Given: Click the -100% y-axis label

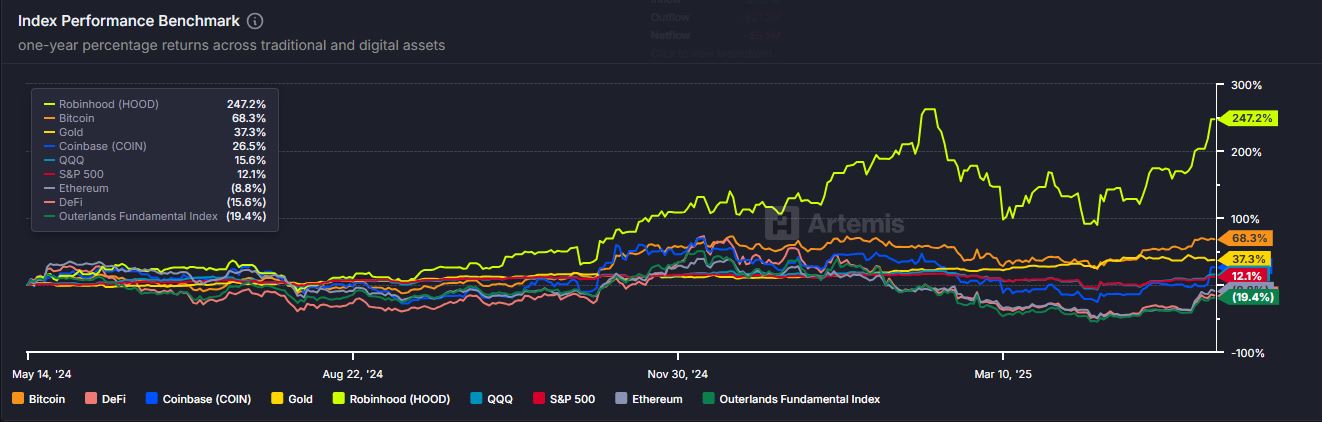Looking at the screenshot, I should (x=1249, y=353).
